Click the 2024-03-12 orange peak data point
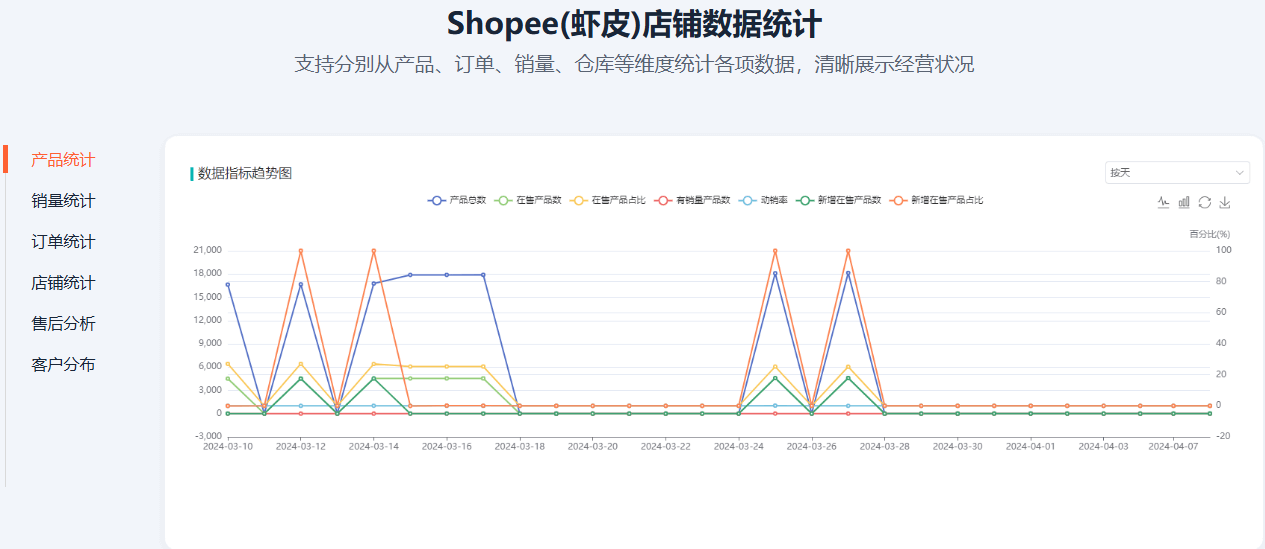 [301, 251]
